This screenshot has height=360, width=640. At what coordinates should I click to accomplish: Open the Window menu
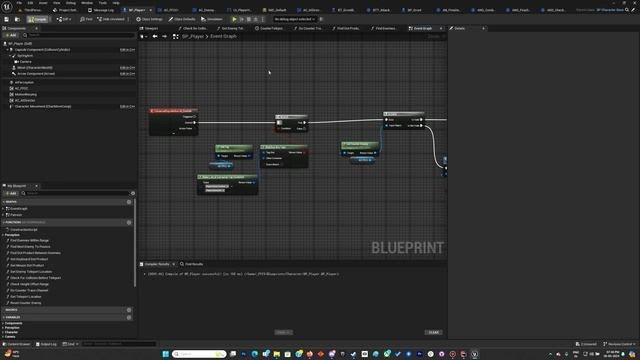(87, 3)
